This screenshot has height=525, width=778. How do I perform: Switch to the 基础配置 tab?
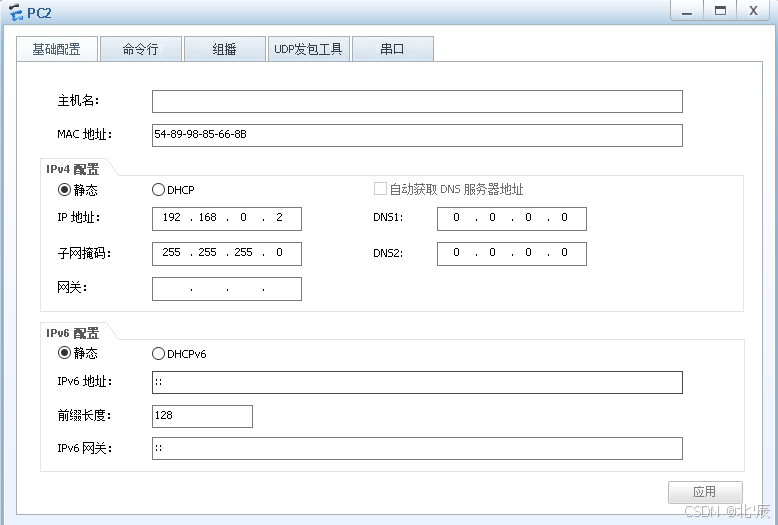pos(57,49)
